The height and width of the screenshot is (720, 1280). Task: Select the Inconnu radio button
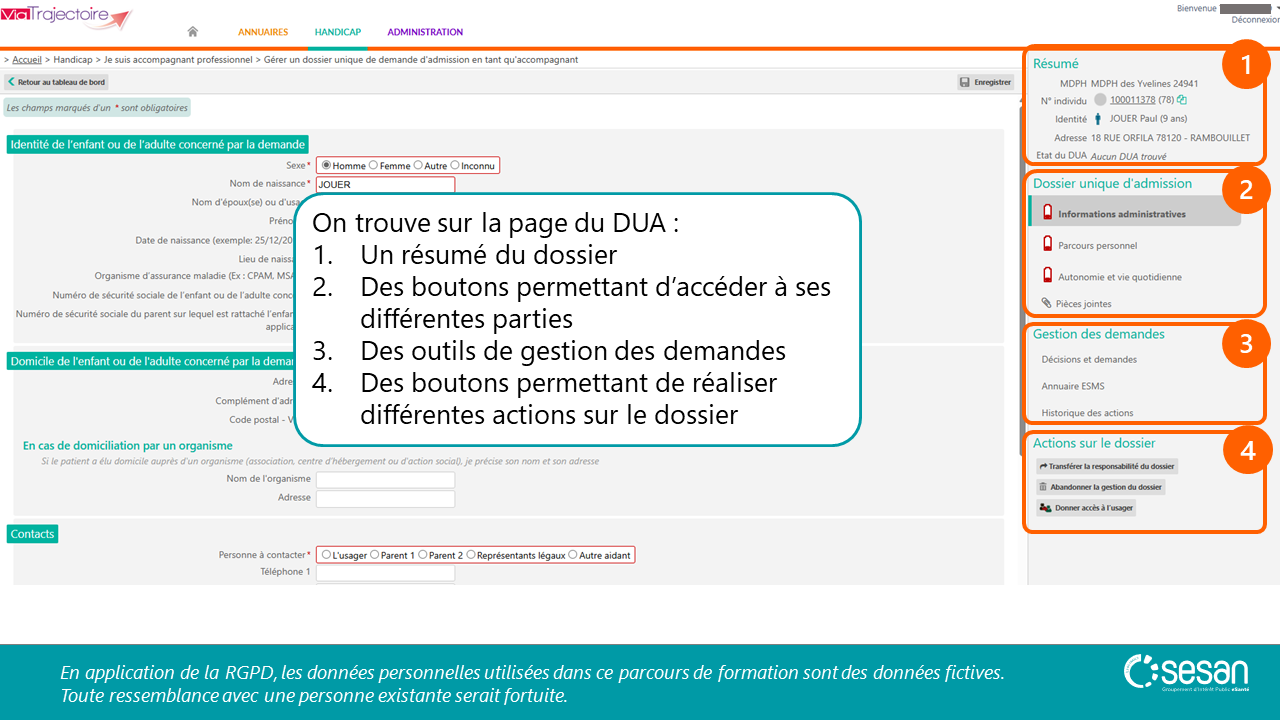(455, 165)
